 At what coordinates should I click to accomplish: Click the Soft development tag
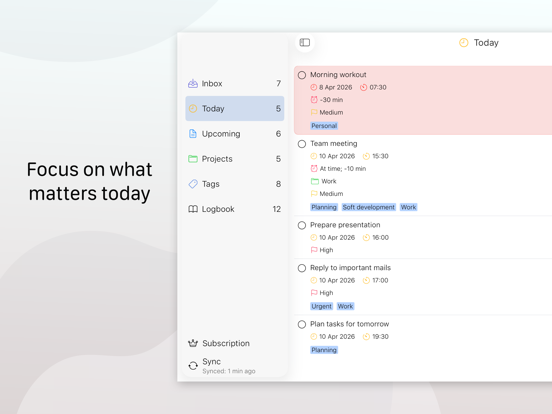369,207
